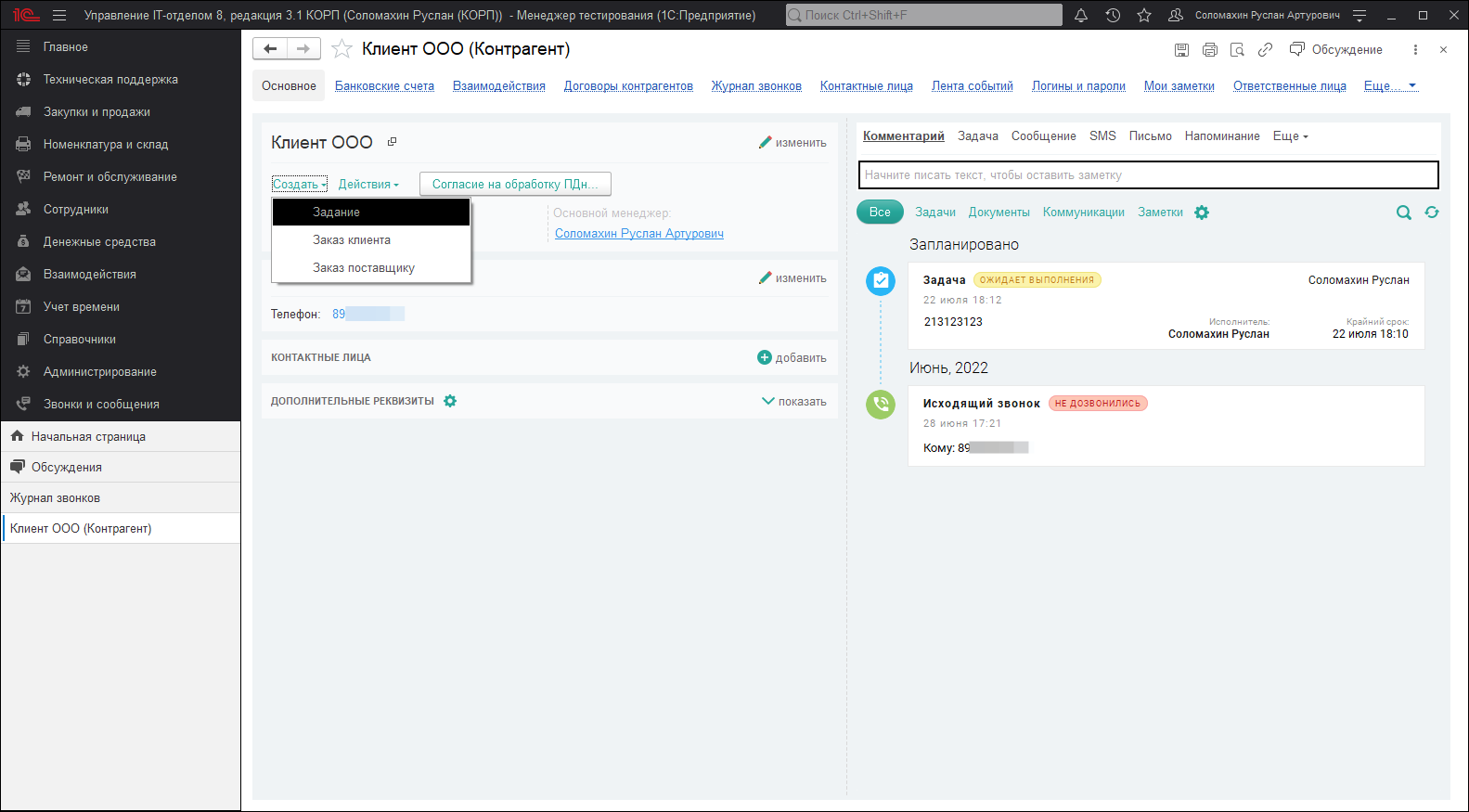This screenshot has height=812, width=1469.
Task: Open the Соломахин Руслан Артурович manager link
Action: [x=638, y=234]
